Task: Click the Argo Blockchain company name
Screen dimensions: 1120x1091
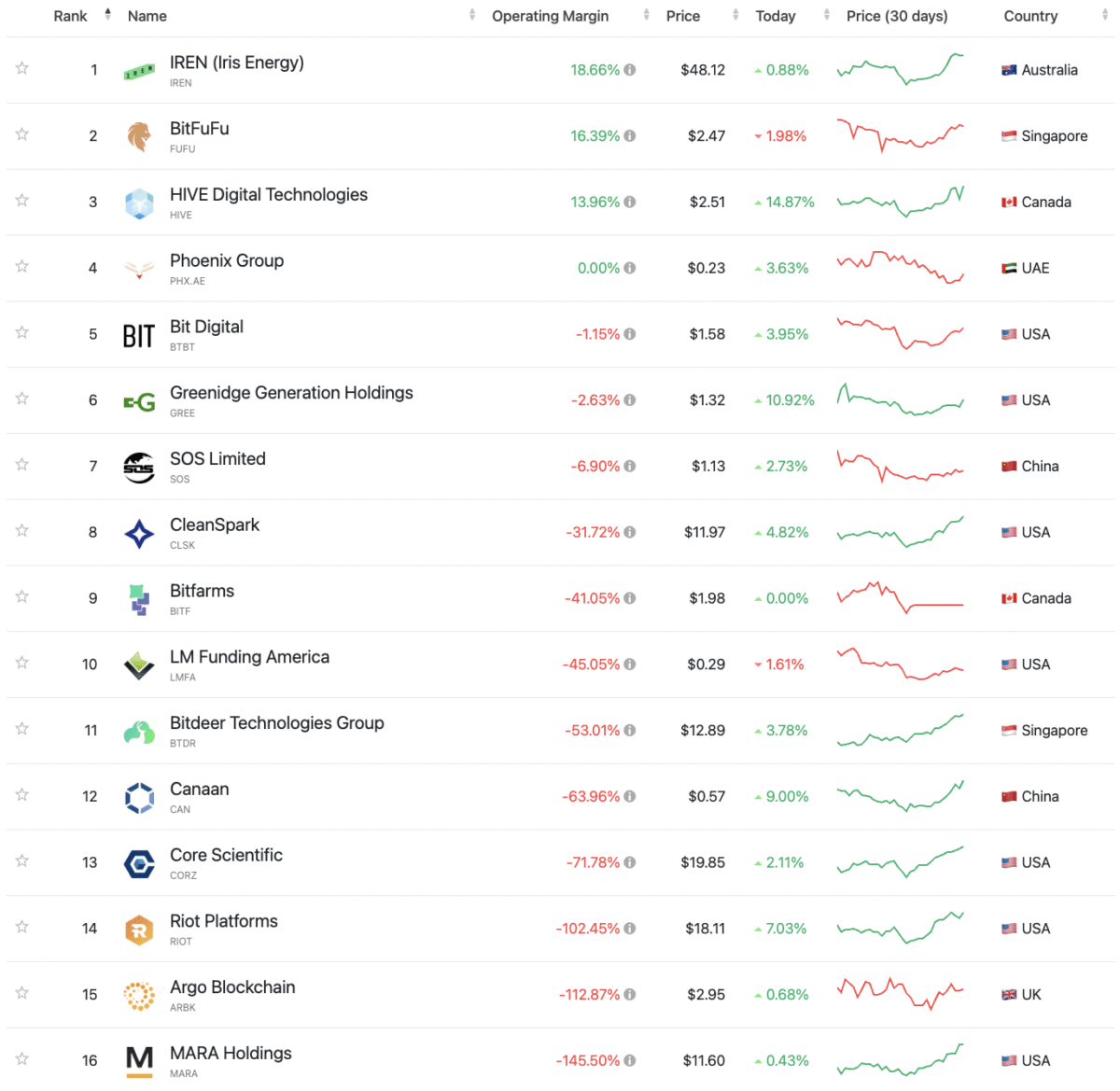Action: pos(232,986)
